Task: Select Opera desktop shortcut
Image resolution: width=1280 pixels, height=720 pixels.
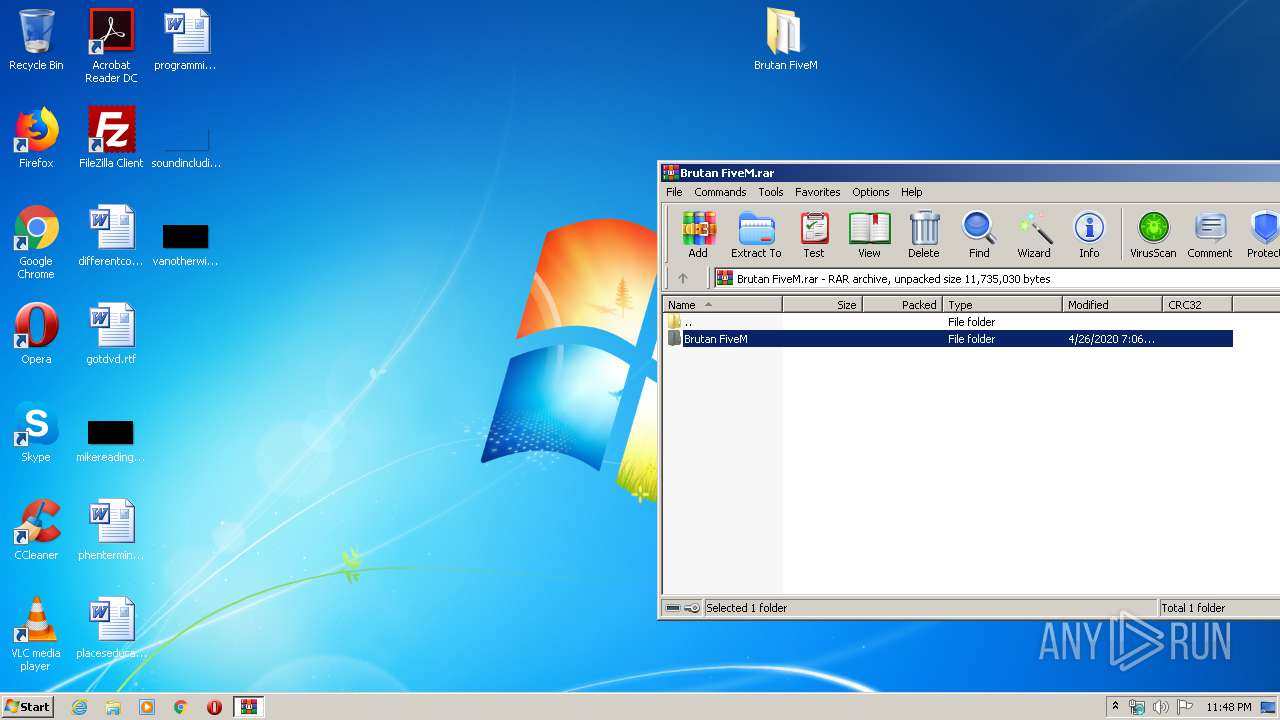Action: [x=36, y=334]
